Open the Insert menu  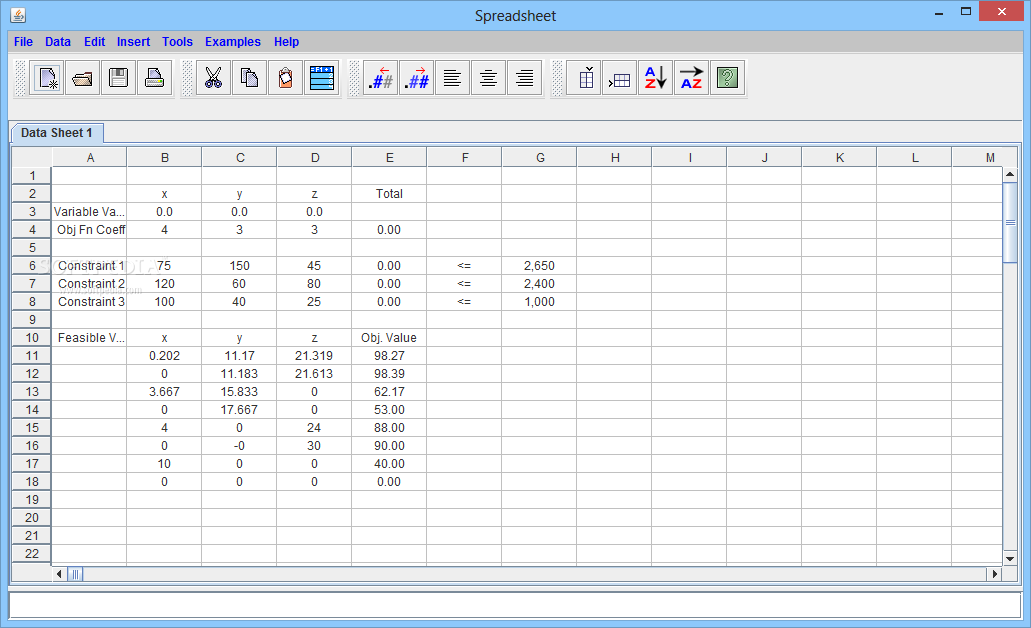(133, 41)
